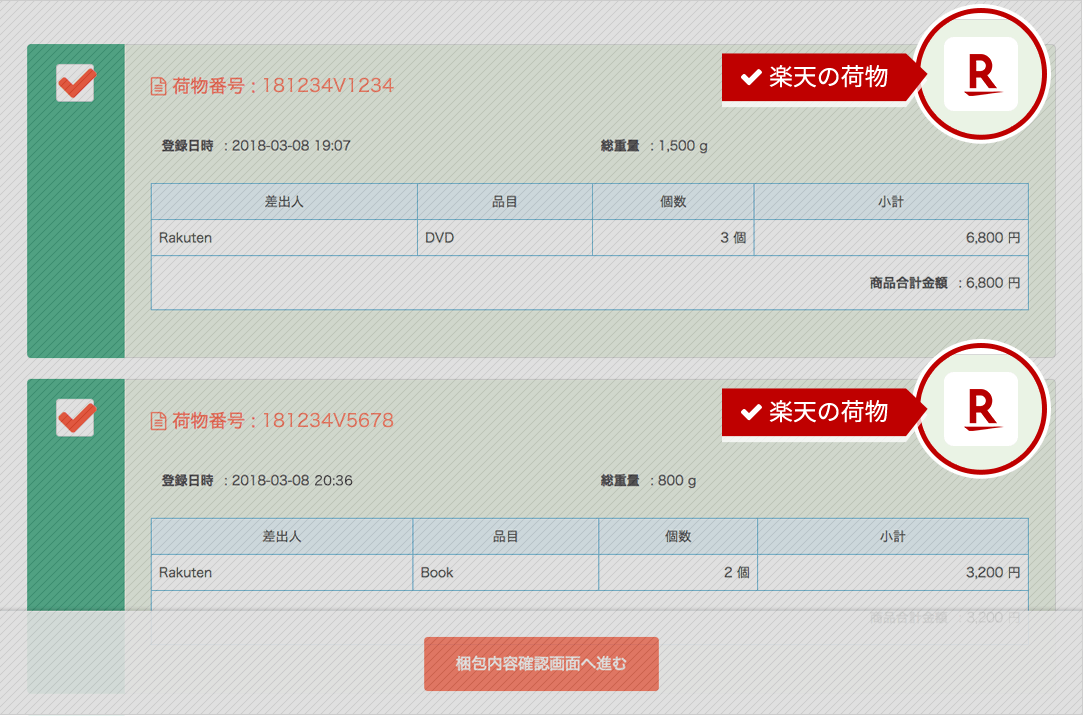This screenshot has height=716, width=1083.
Task: Click the Rakuten R logo on the first package
Action: pos(981,74)
